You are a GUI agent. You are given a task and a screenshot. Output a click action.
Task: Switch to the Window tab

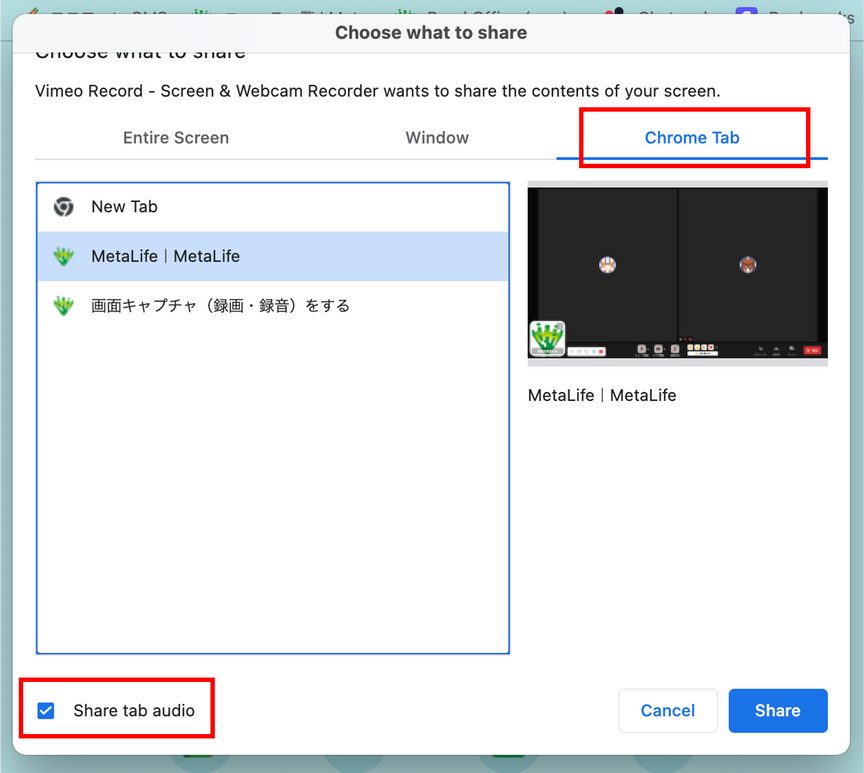click(437, 138)
